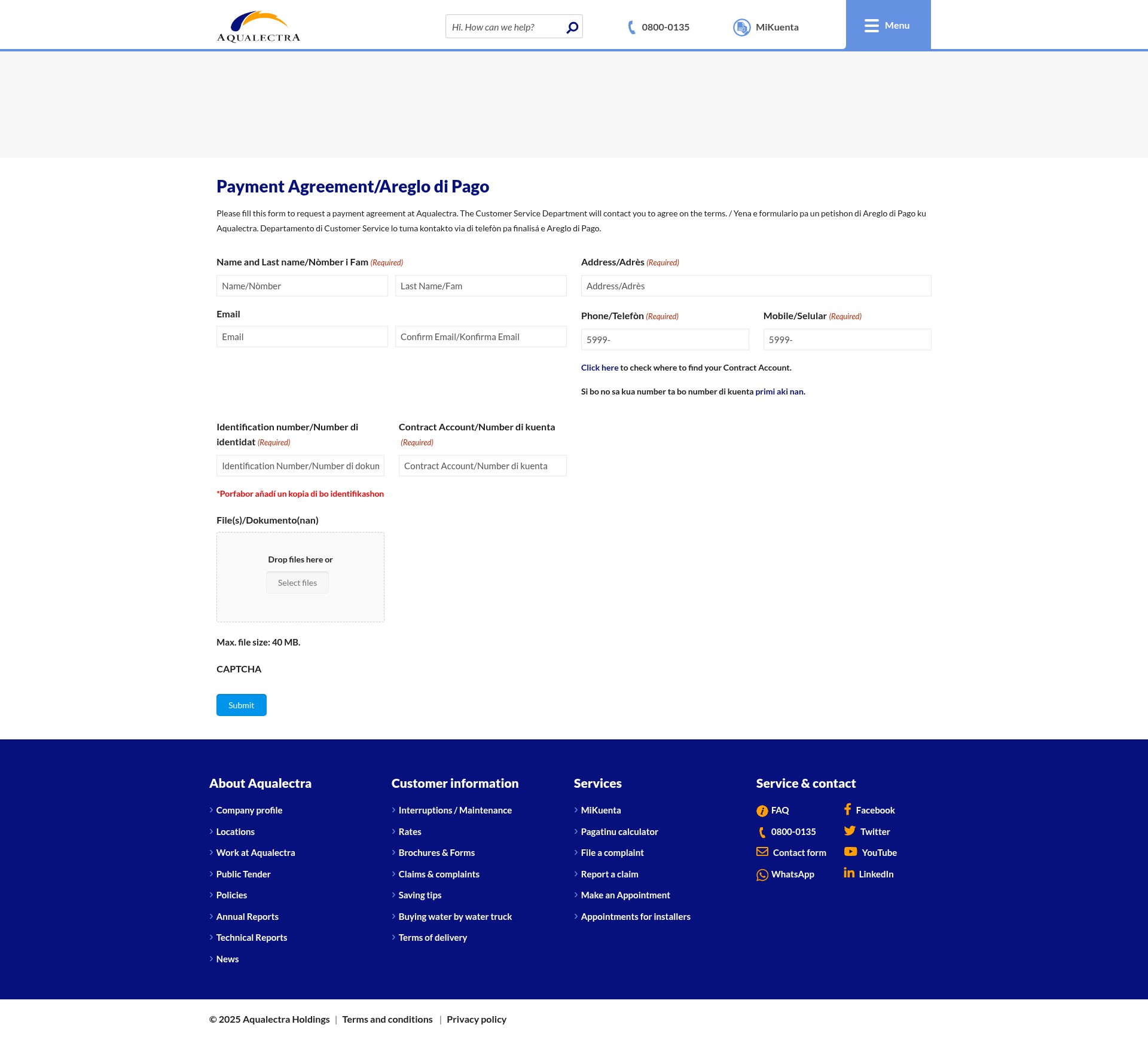Open Terms of delivery link
Viewport: 1148px width, 1043px height.
click(x=433, y=938)
